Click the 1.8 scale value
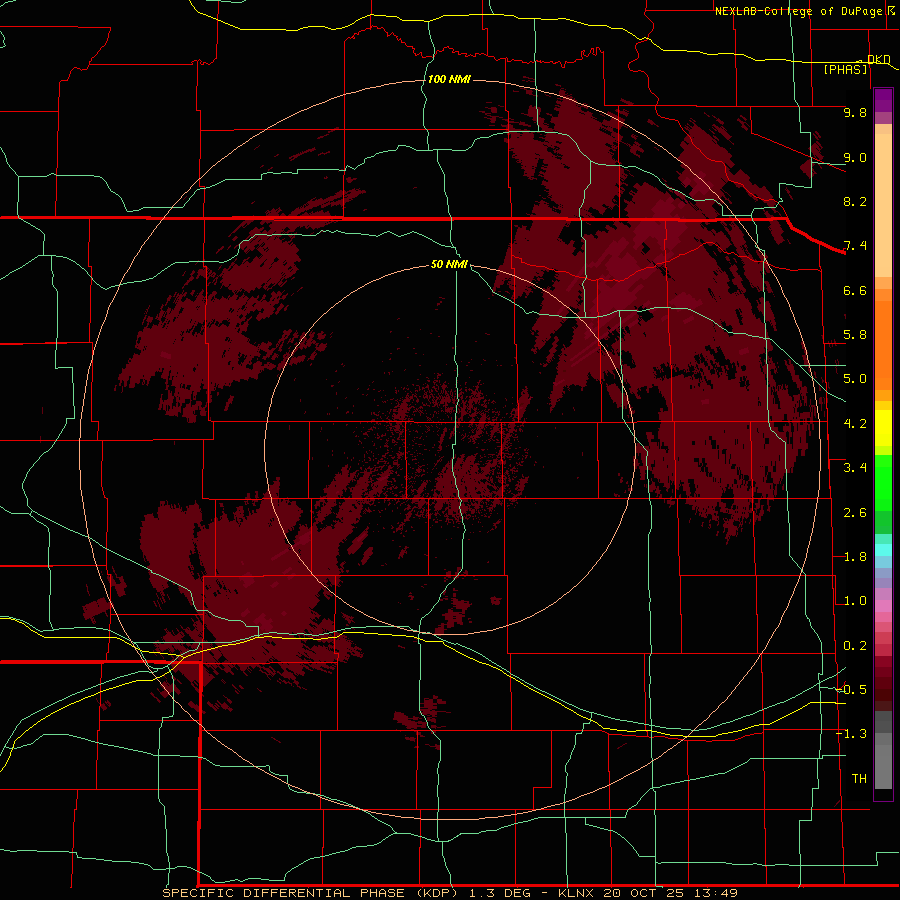This screenshot has height=900, width=900. (x=855, y=557)
